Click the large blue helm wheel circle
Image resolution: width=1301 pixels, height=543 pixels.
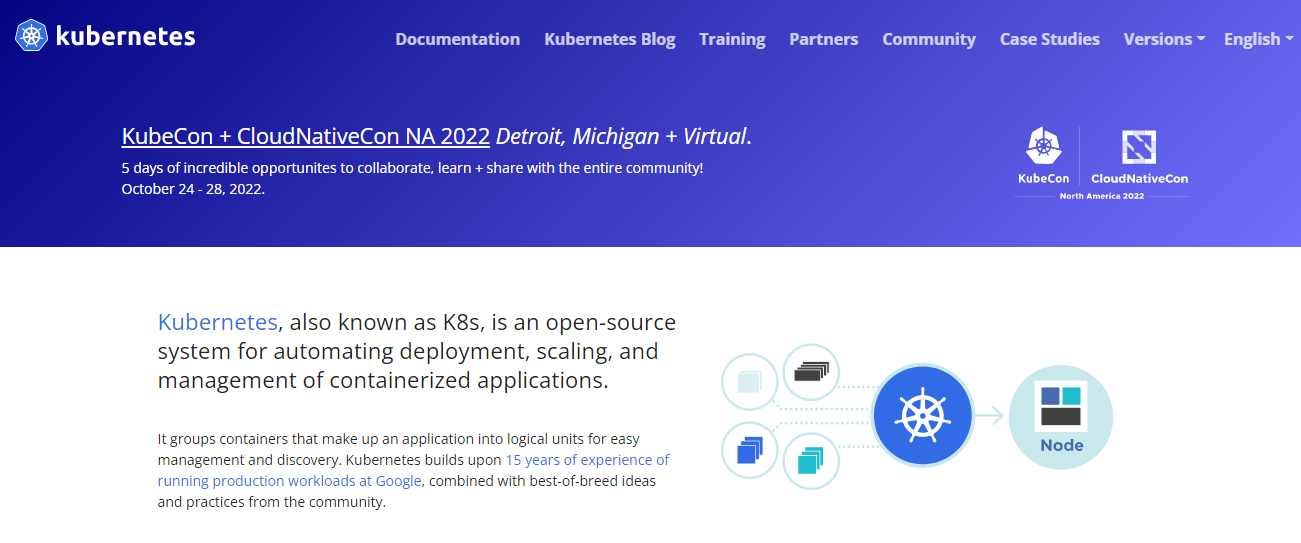click(922, 417)
